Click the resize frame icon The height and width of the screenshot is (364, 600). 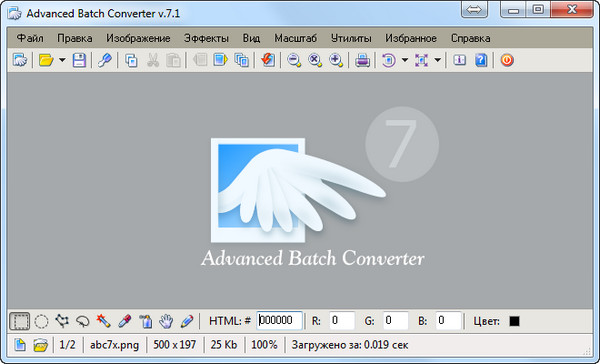coord(421,60)
